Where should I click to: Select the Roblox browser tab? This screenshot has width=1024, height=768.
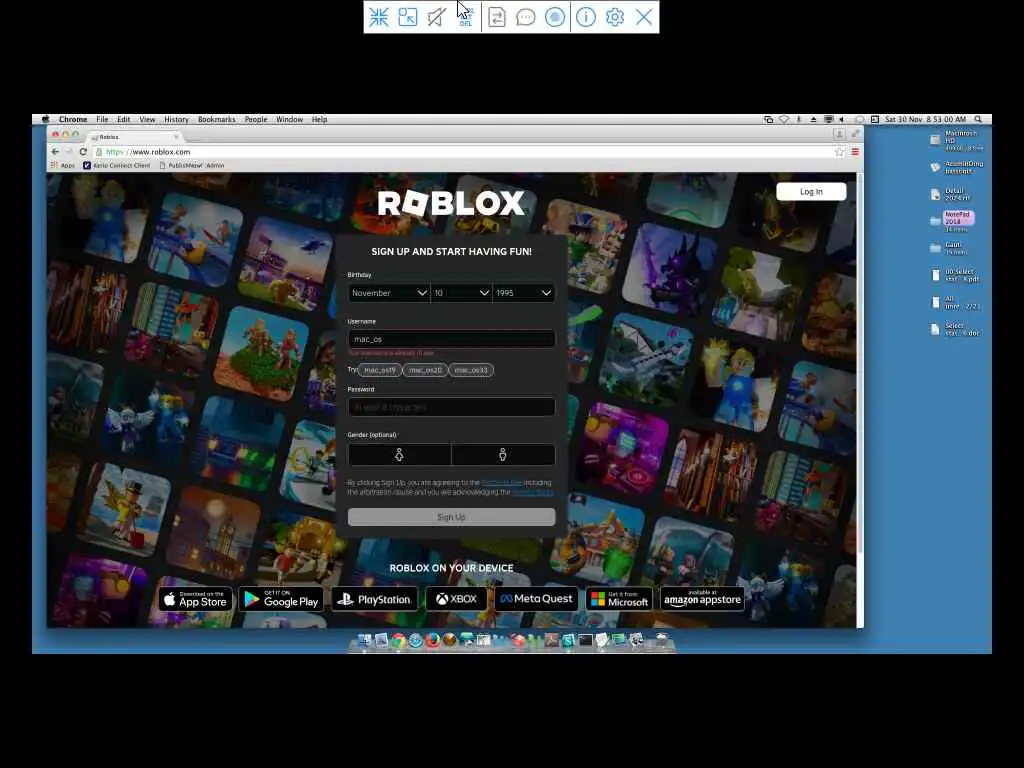pyautogui.click(x=135, y=137)
